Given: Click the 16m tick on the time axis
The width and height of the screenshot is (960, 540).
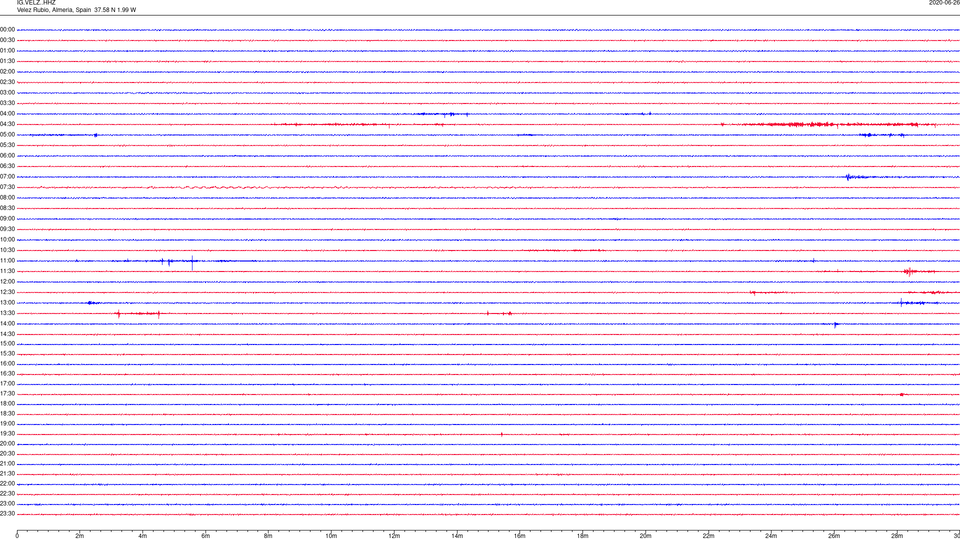Looking at the screenshot, I should [520, 536].
